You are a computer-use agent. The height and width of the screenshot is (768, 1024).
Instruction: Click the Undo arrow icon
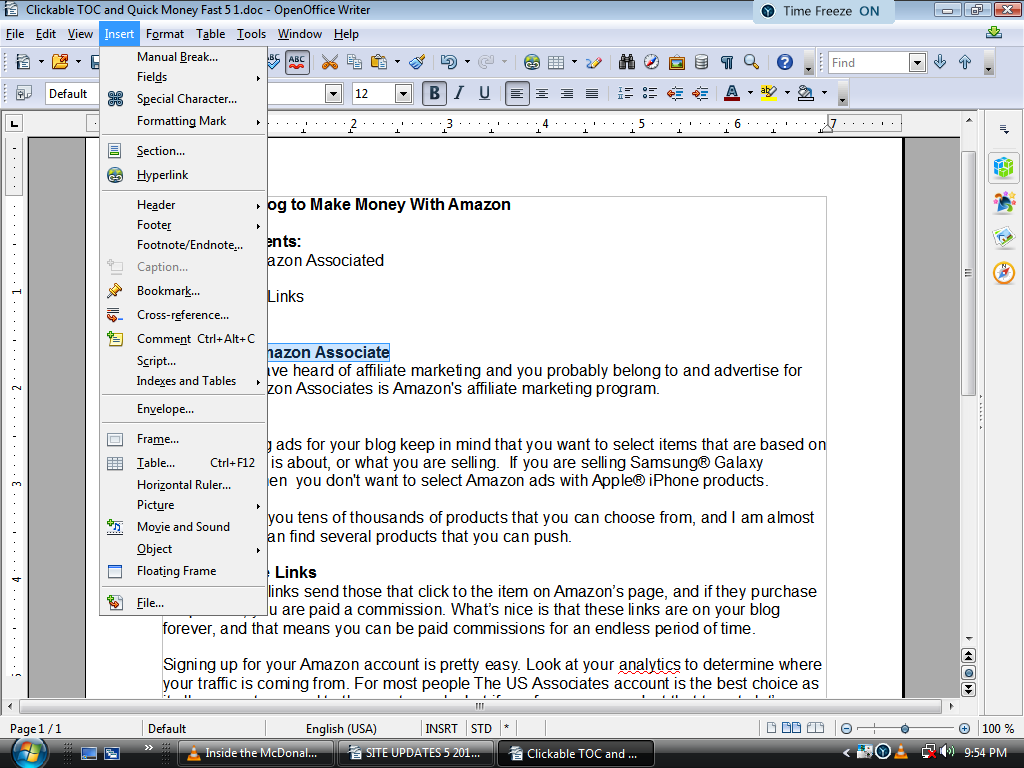pos(449,62)
